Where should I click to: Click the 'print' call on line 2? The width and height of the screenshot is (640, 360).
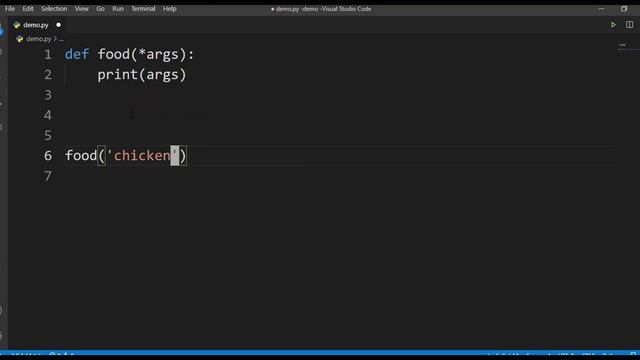click(118, 75)
